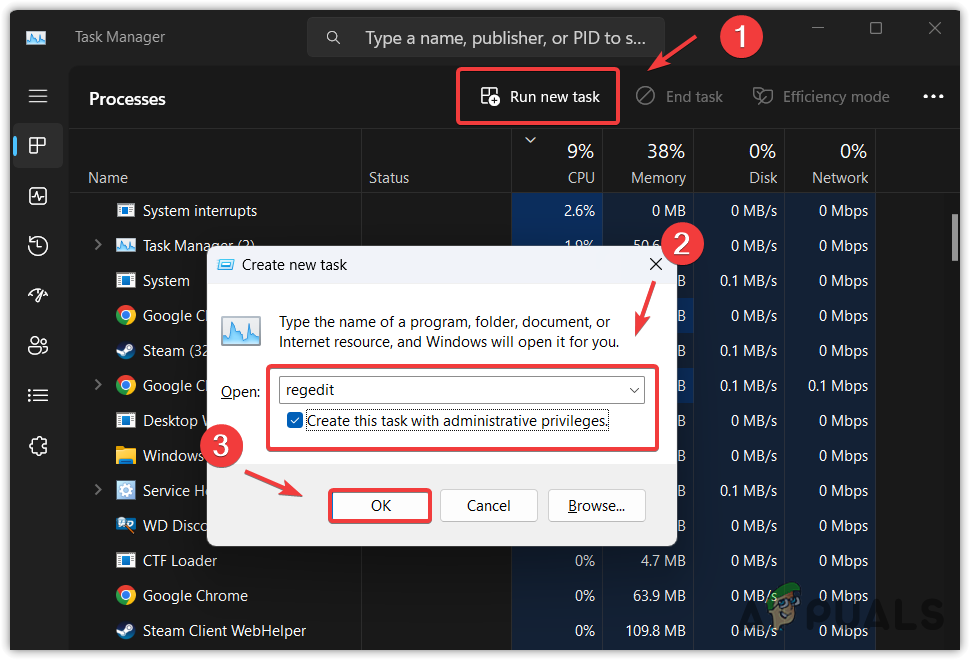Open Startup apps icon in sidebar
This screenshot has height=660, width=970.
[38, 295]
